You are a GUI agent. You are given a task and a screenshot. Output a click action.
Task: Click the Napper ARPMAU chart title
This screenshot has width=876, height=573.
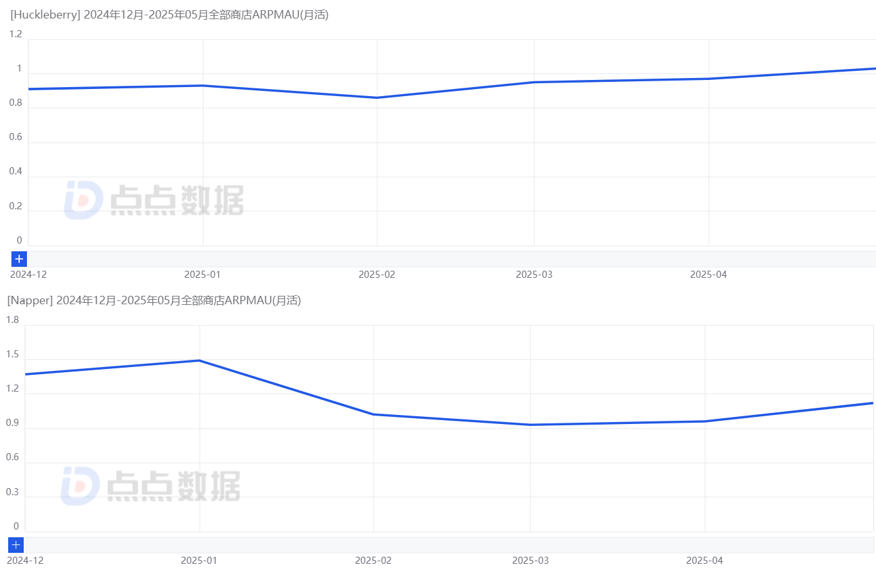154,300
